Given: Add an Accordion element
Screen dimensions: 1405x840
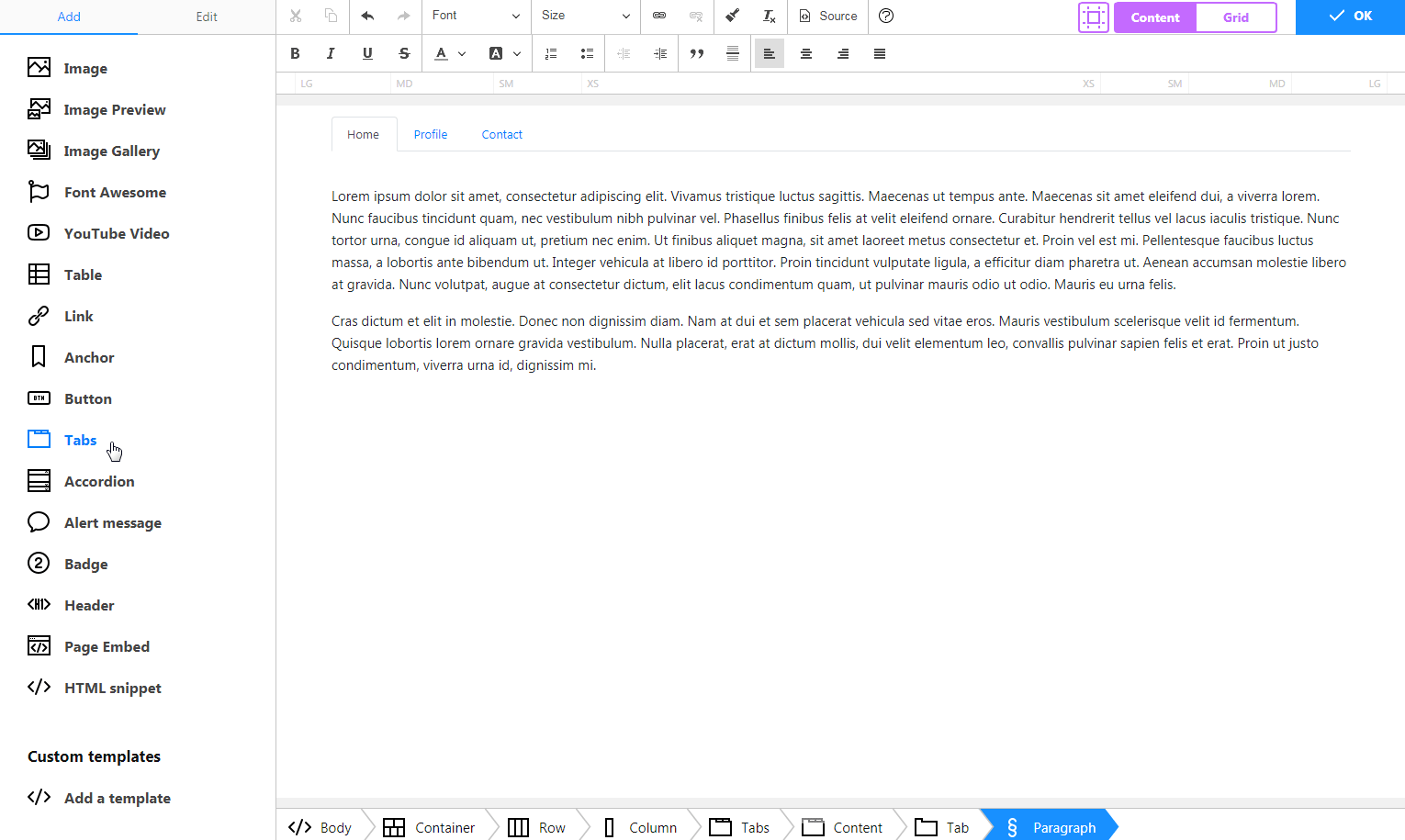Looking at the screenshot, I should 81,481.
